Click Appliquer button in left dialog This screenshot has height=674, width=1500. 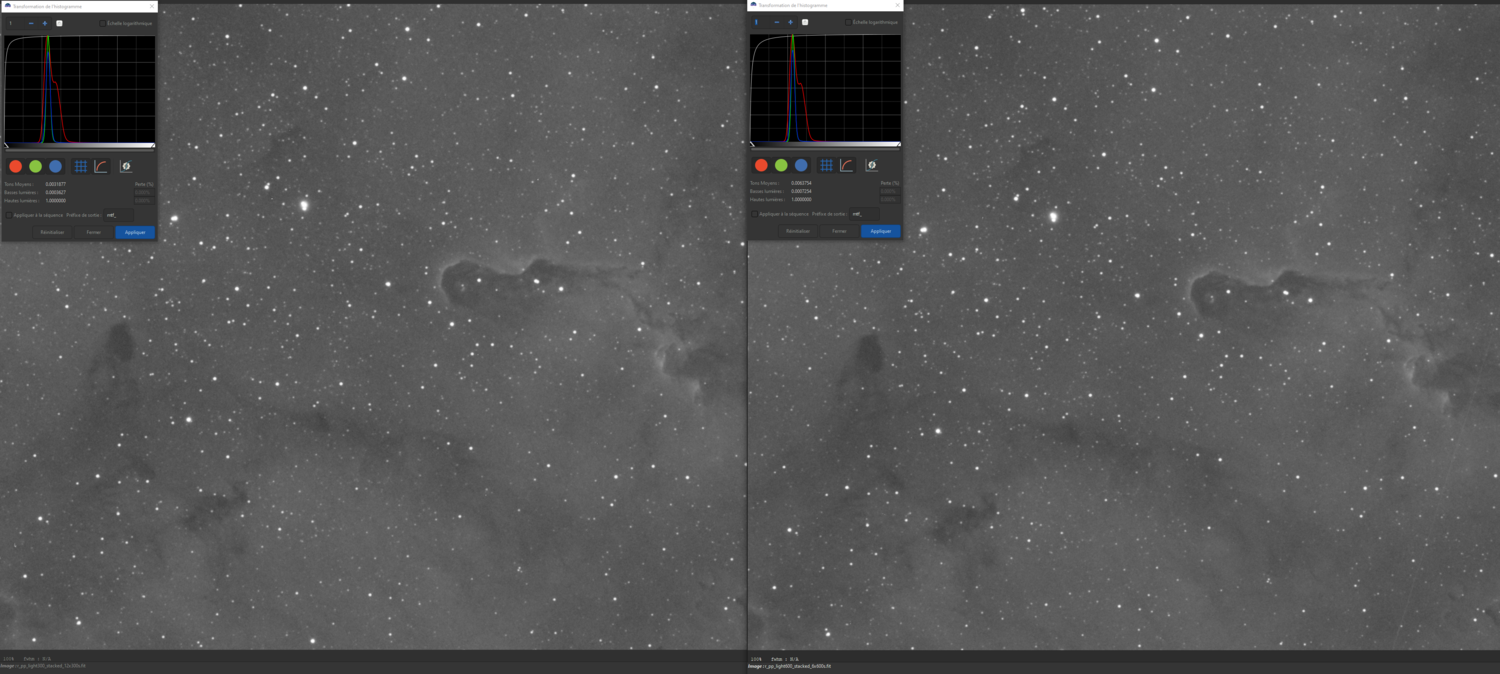click(x=135, y=232)
